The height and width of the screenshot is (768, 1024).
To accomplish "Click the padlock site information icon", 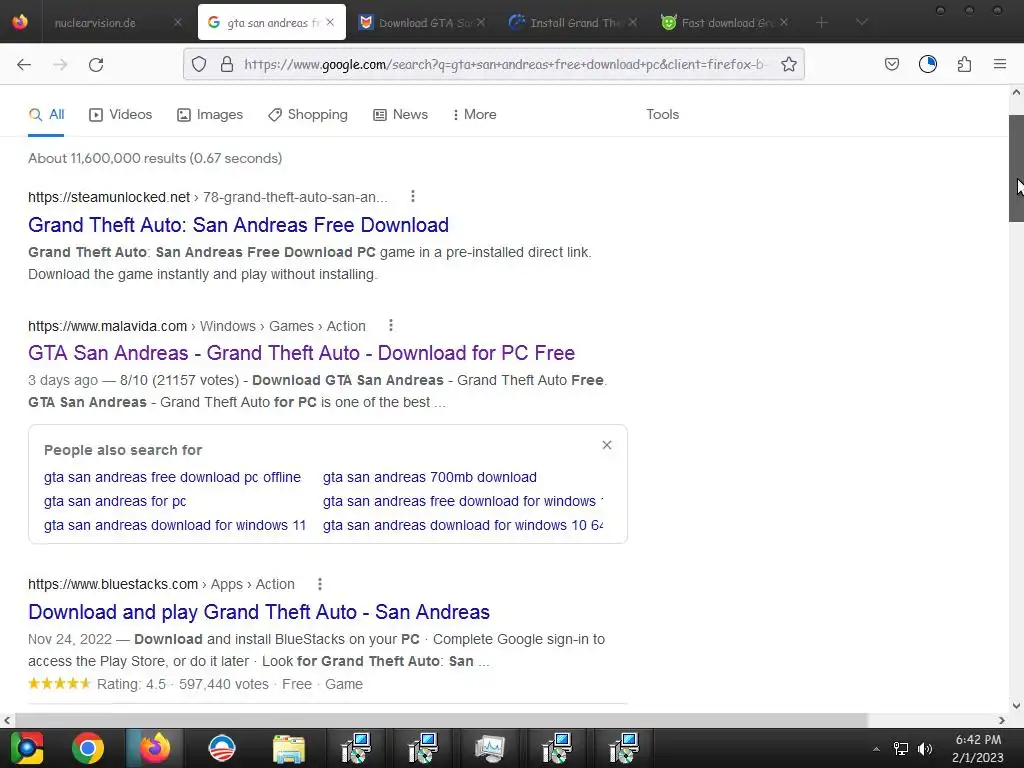I will click(x=227, y=64).
